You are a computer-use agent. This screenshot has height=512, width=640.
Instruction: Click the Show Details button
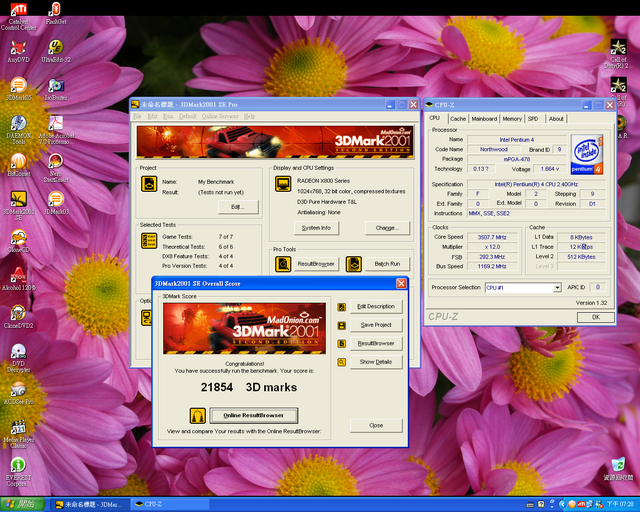pyautogui.click(x=376, y=362)
